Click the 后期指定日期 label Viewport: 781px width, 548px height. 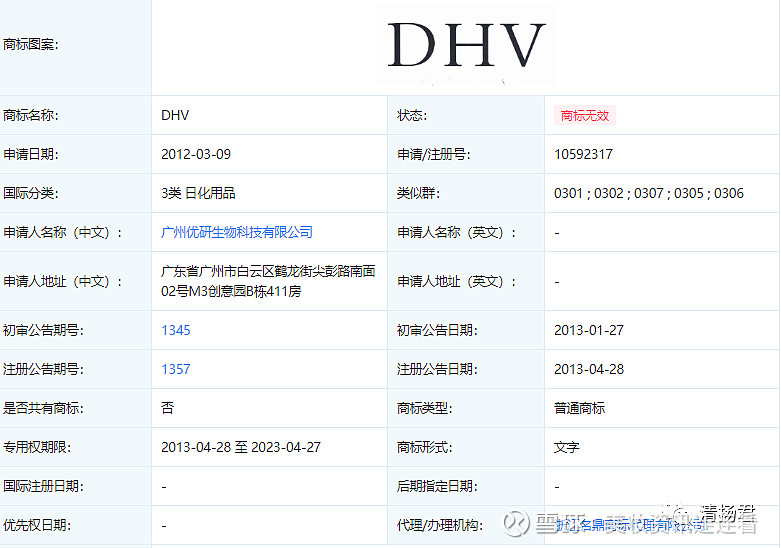[437, 486]
